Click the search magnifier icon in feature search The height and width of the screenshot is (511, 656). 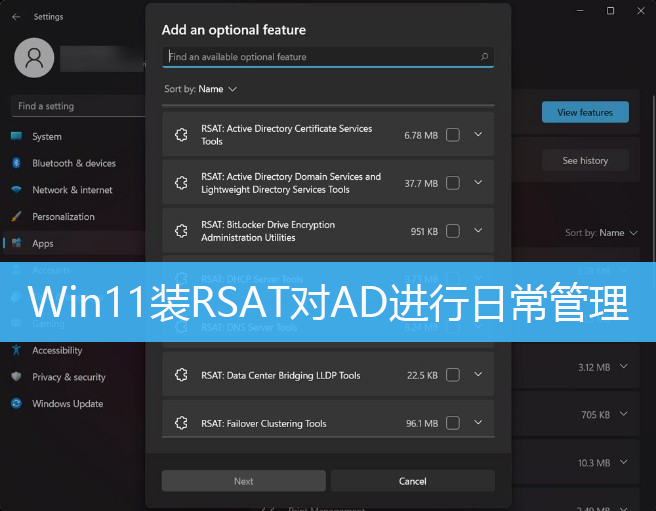485,57
